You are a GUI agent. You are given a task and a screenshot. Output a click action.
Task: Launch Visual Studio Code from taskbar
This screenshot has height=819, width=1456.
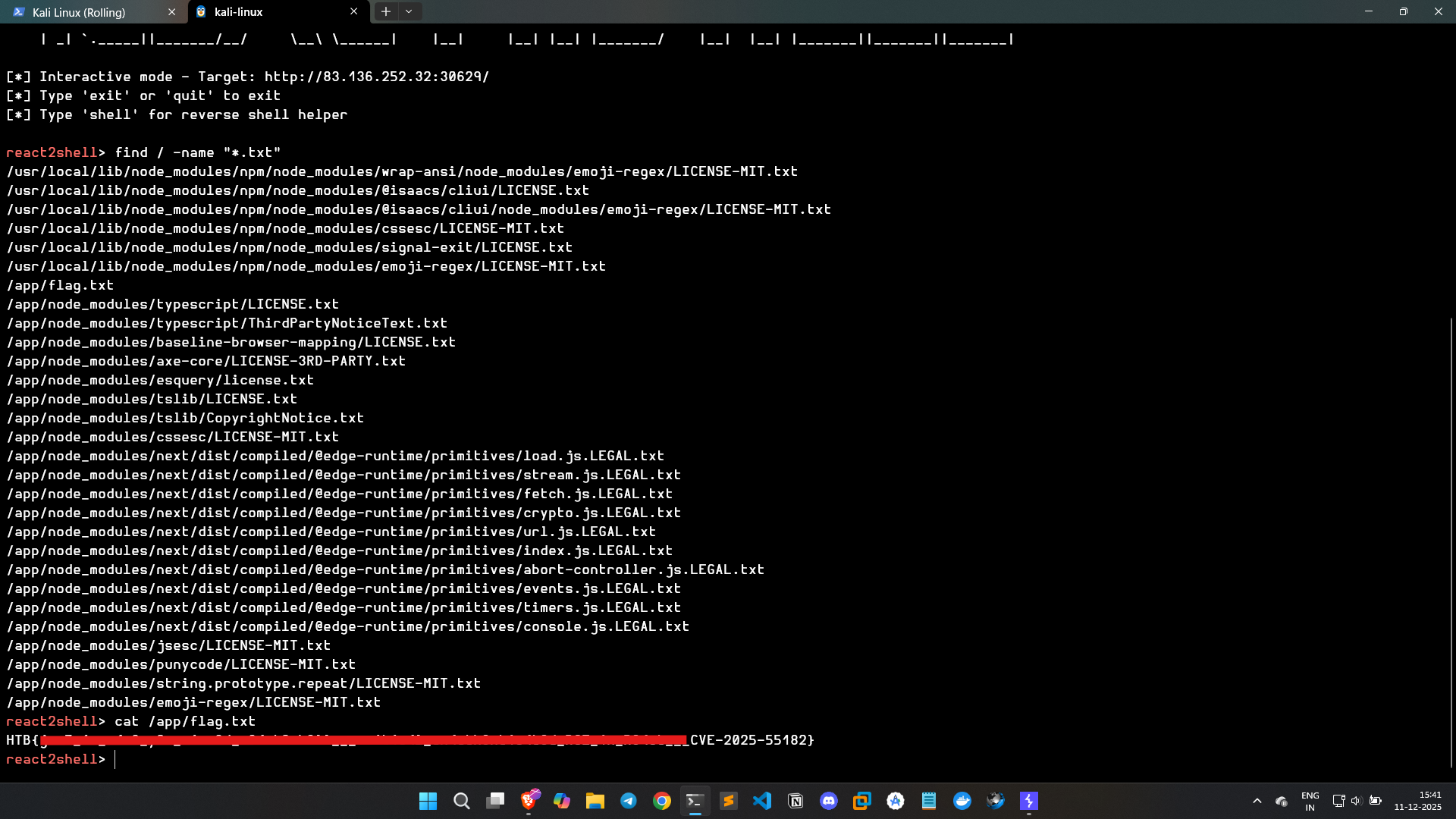762,801
